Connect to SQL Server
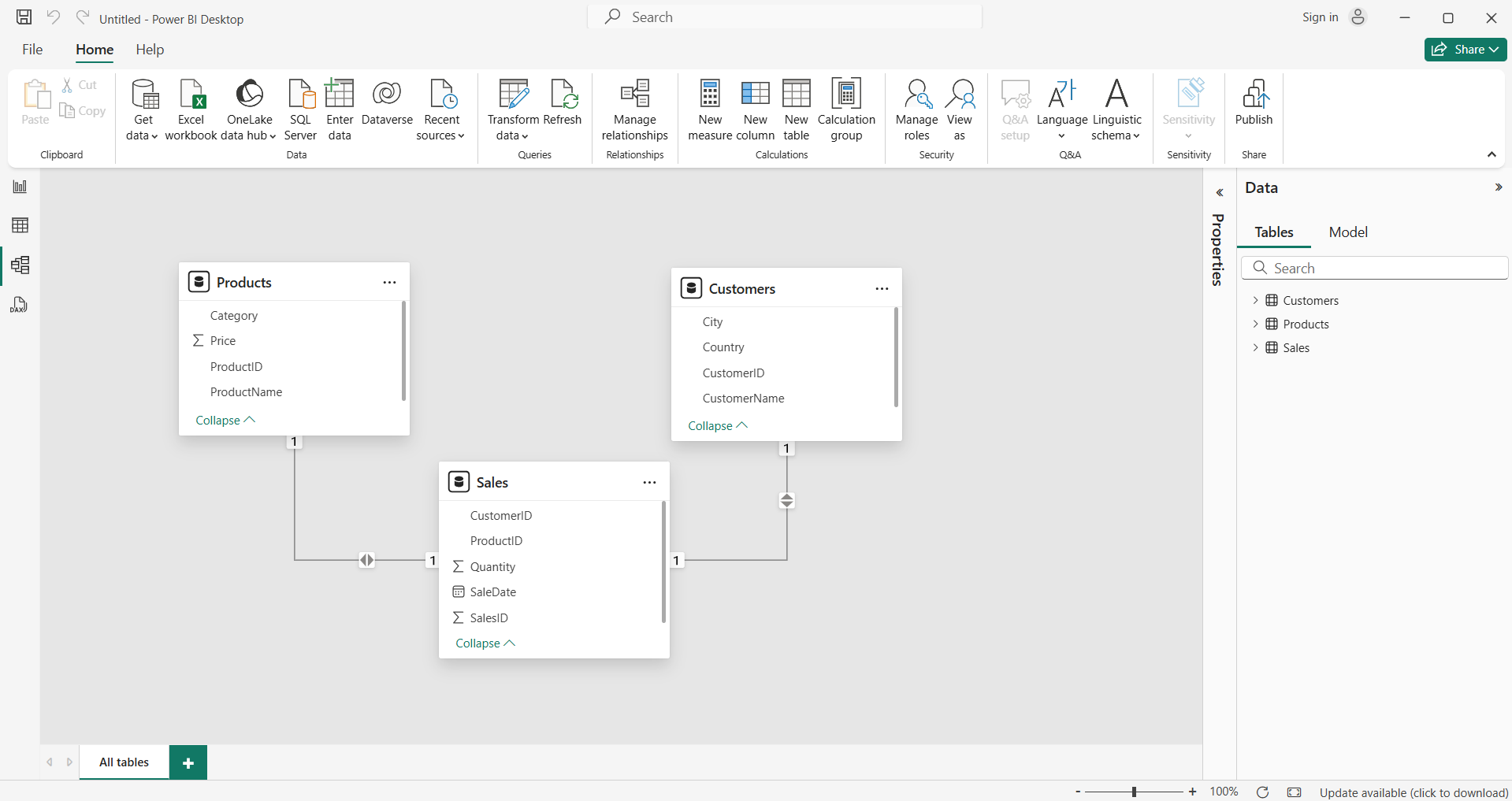Viewport: 1512px width, 801px height. pos(300,109)
